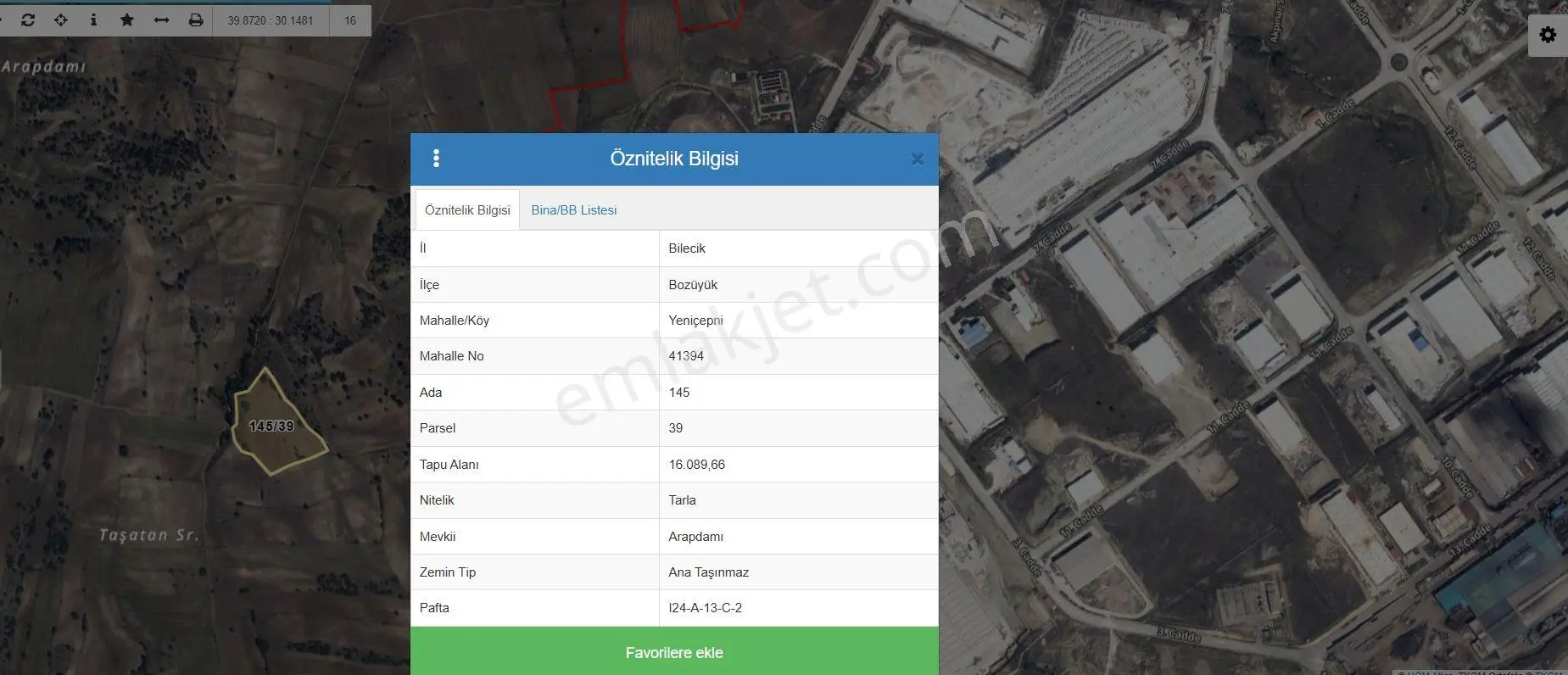Click the Ada value 145
1568x675 pixels.
click(679, 393)
